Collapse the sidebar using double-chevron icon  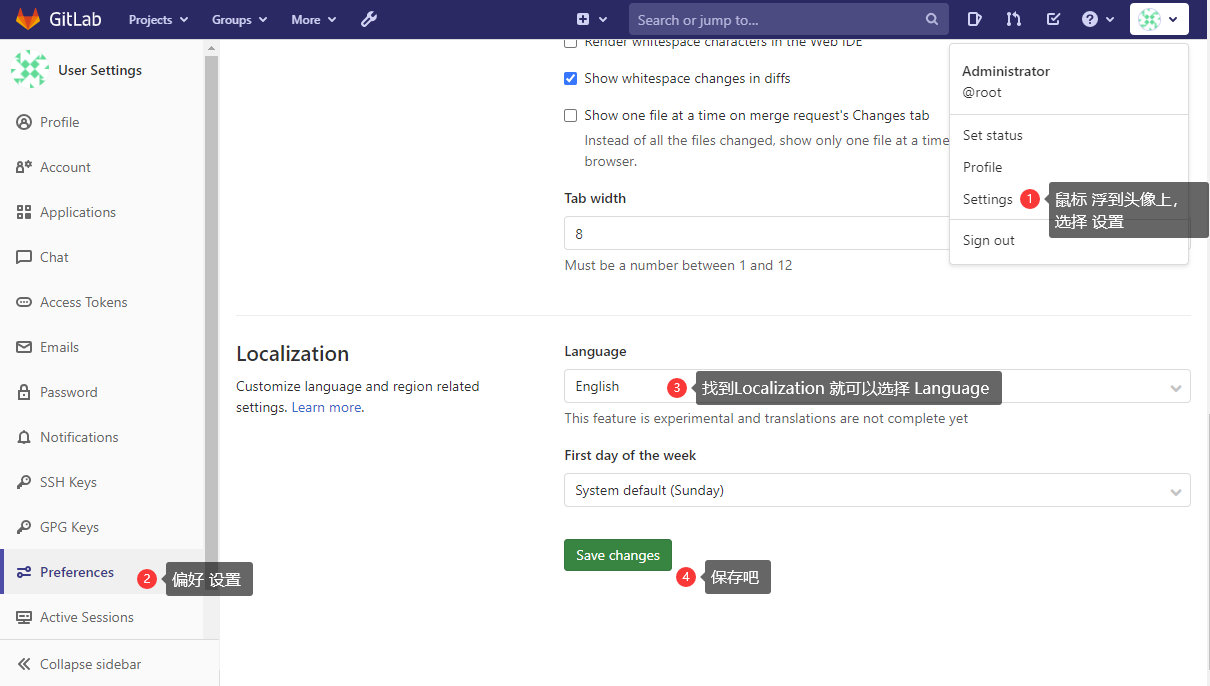pyautogui.click(x=24, y=664)
